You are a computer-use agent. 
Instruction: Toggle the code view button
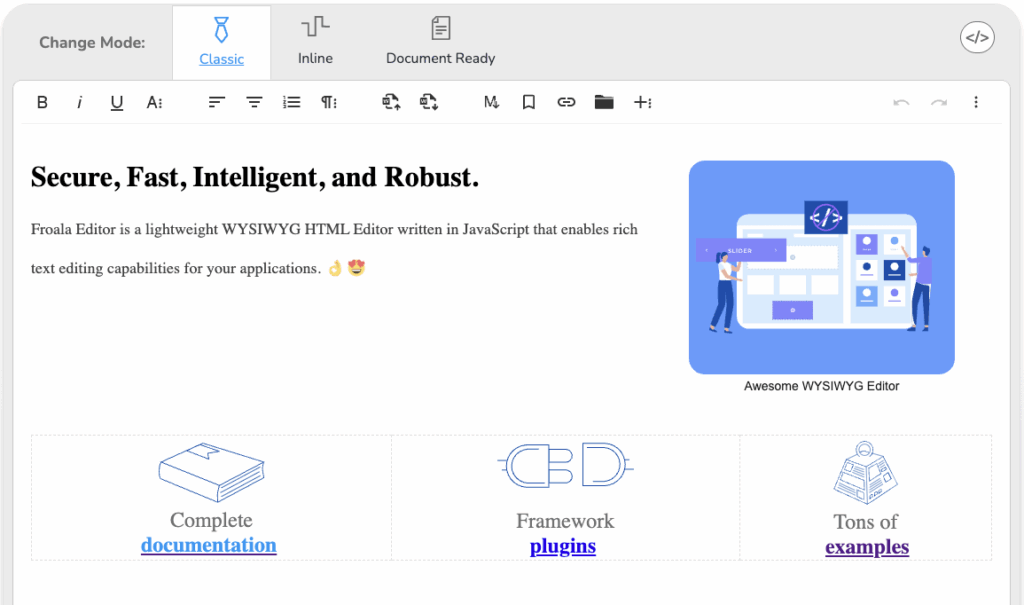pos(977,37)
